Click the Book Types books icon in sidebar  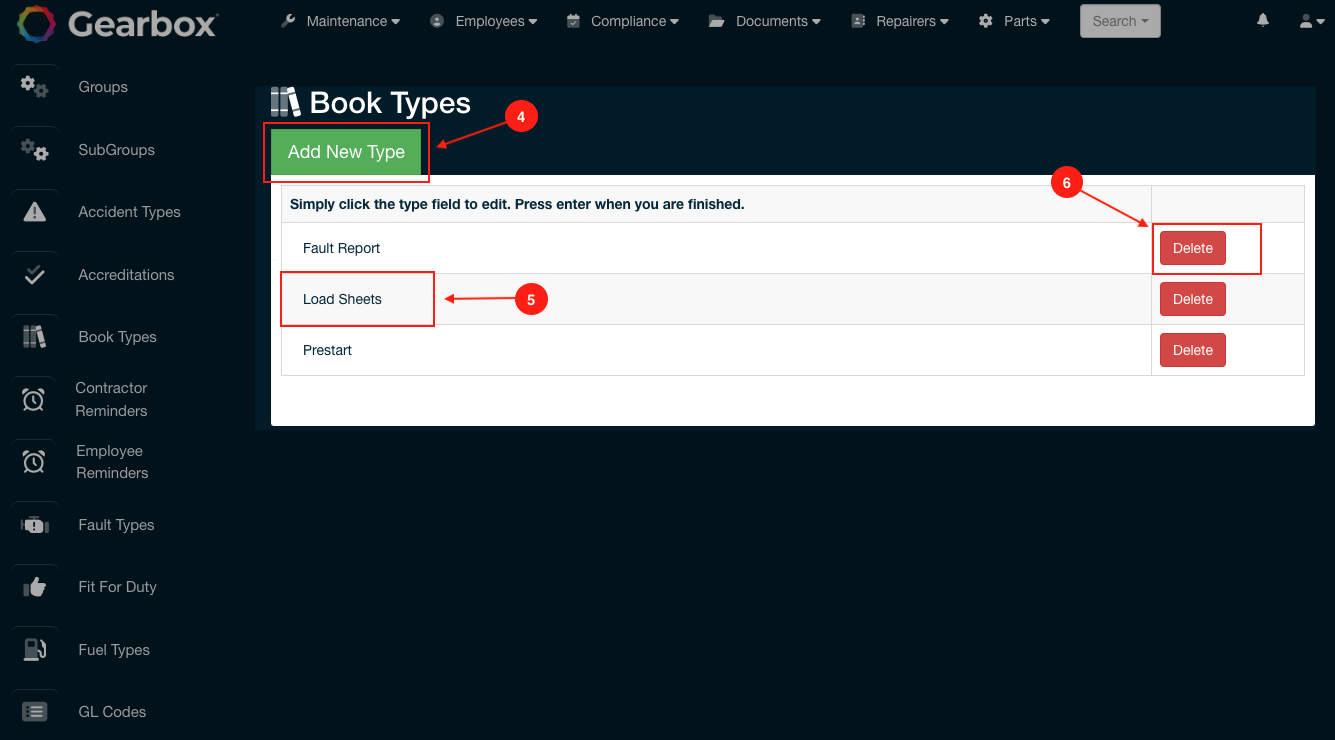click(x=34, y=337)
